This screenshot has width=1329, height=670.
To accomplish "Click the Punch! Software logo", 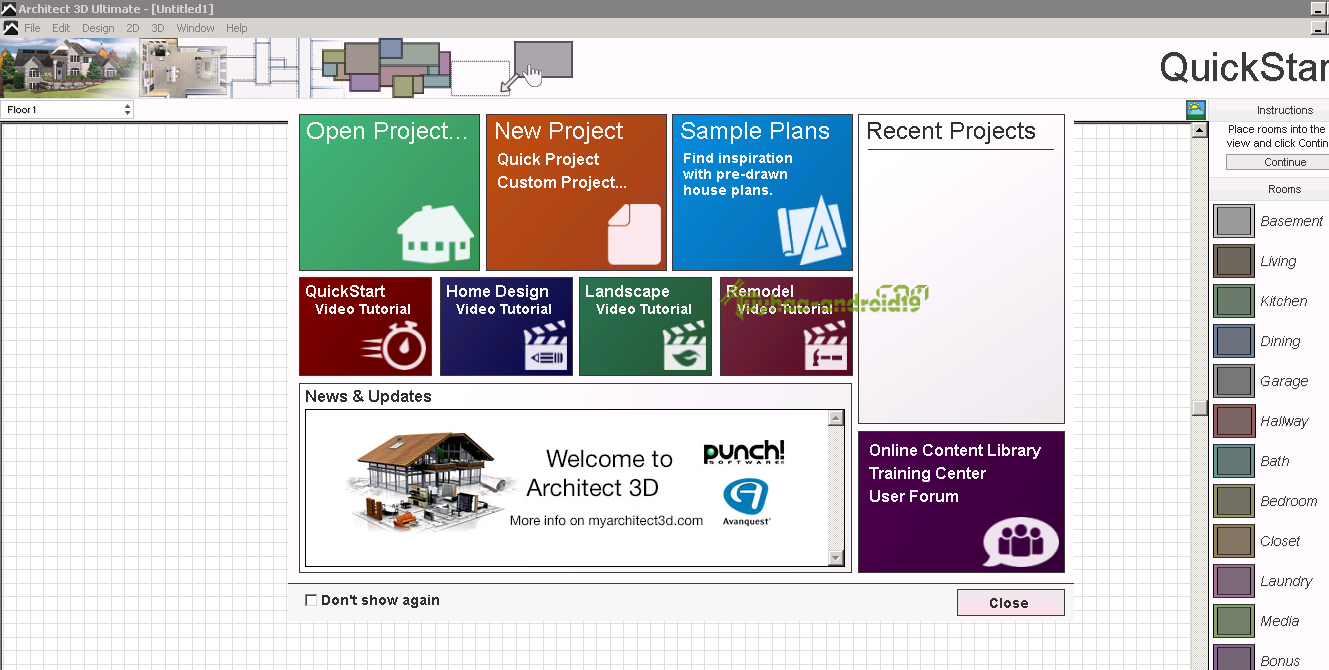I will pyautogui.click(x=744, y=453).
